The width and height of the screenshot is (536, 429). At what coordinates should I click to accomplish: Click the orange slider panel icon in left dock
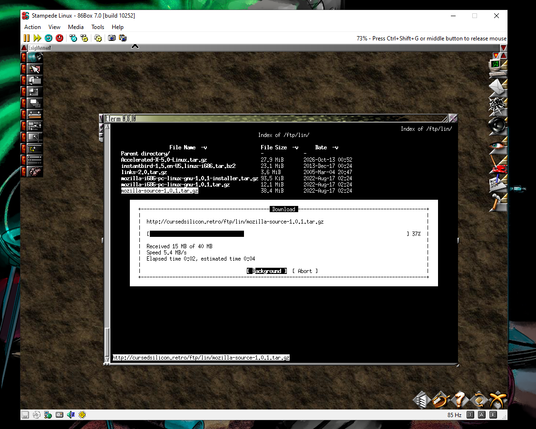pos(35,114)
